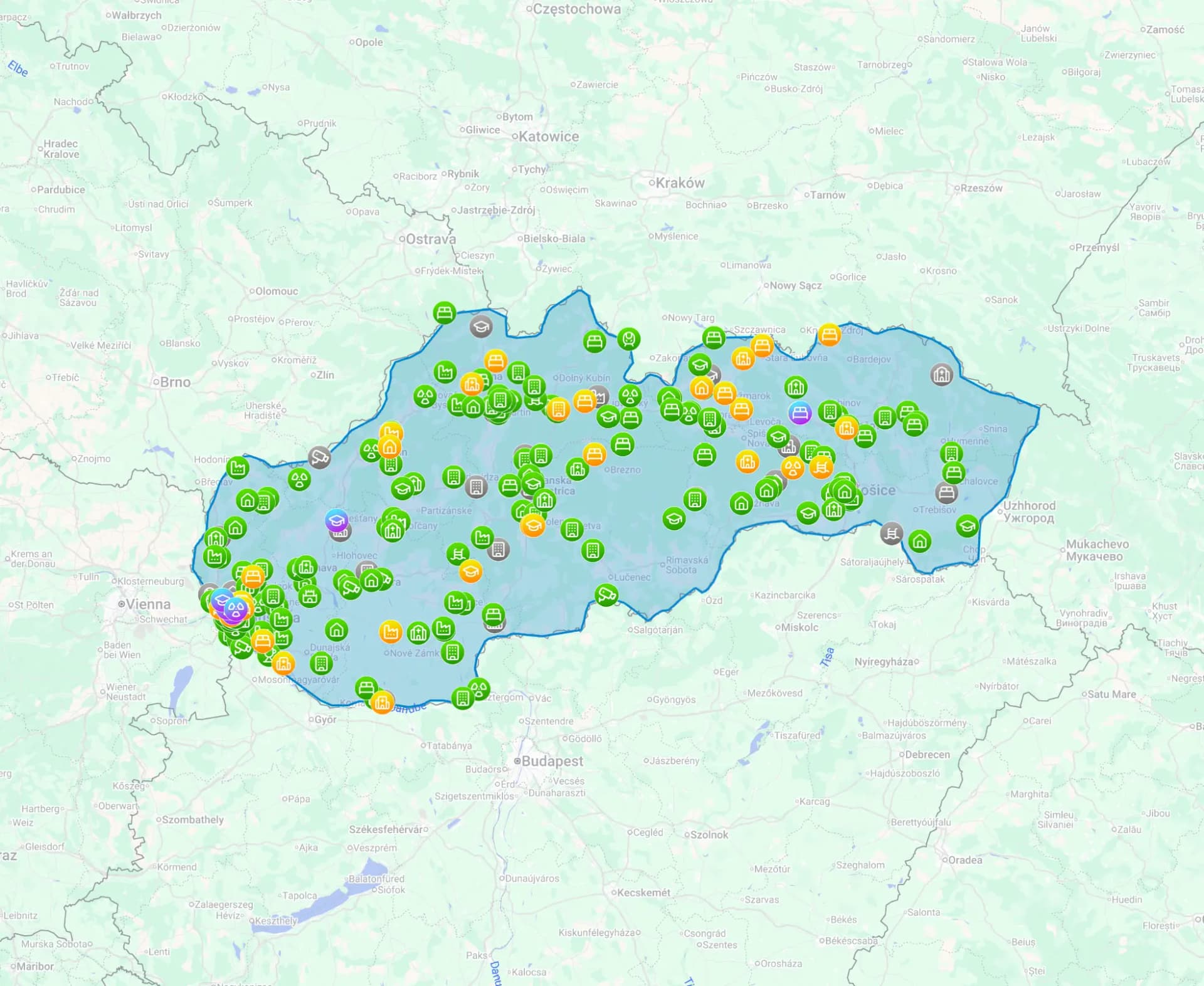Select the green camera marker near Lučenec
Screen dimensions: 1204x986
pos(606,594)
